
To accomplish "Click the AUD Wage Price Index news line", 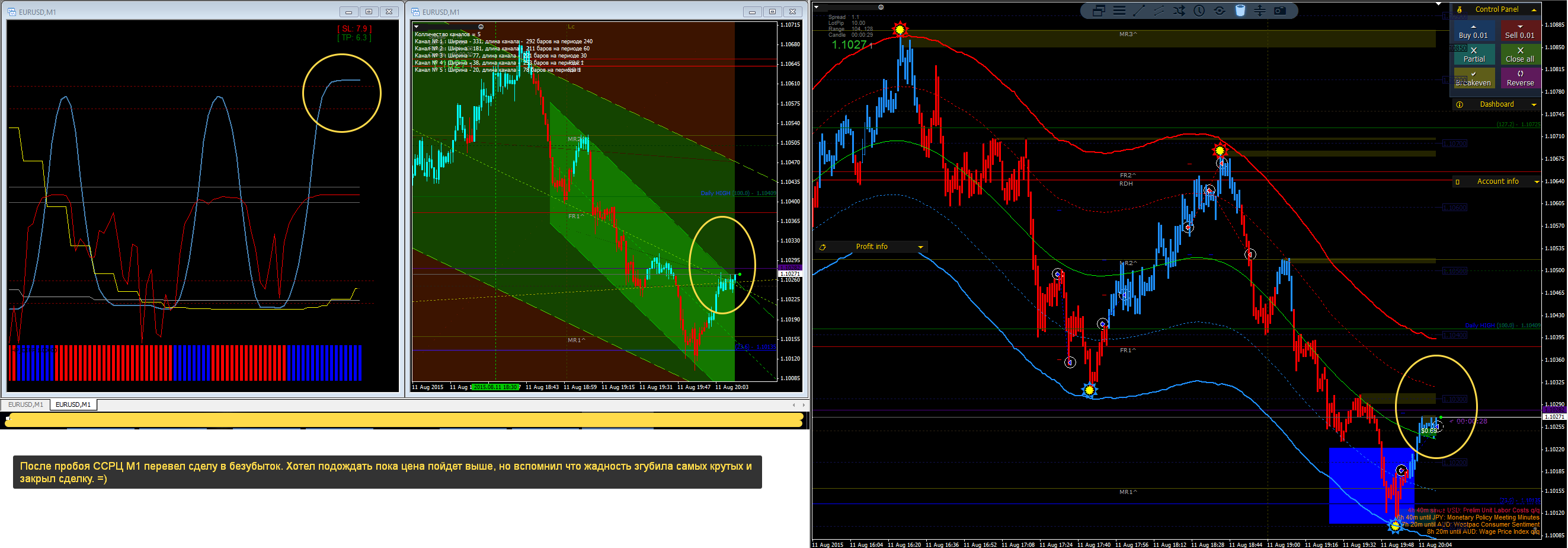I will point(1483,532).
